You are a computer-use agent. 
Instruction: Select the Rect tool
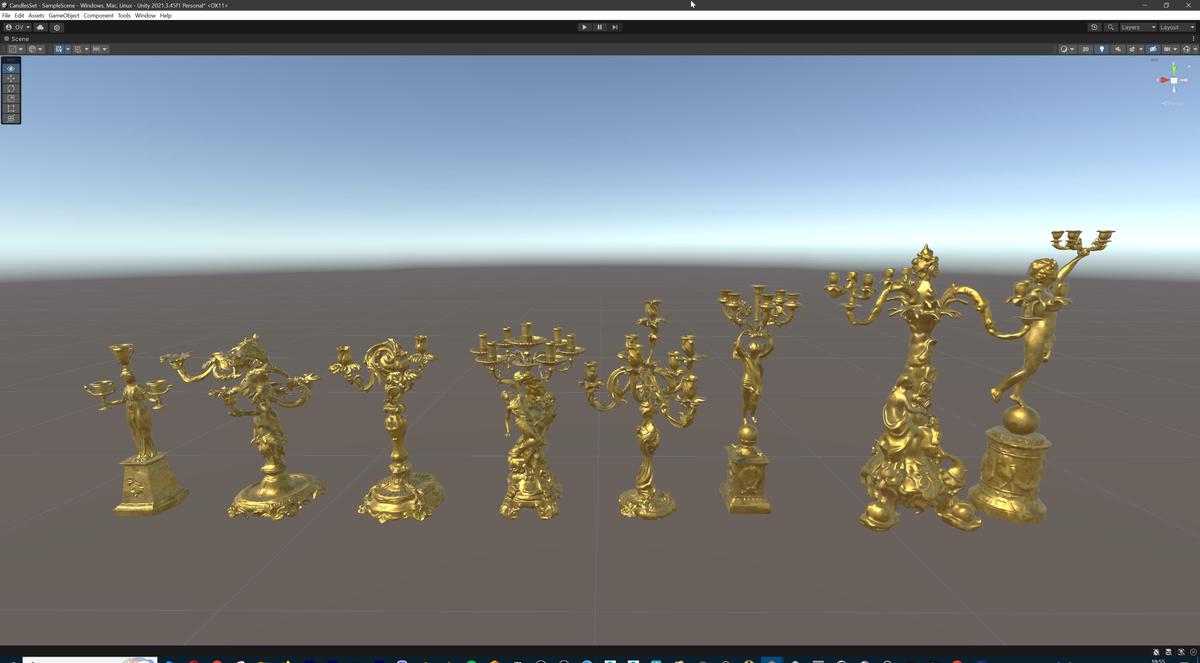pos(11,108)
